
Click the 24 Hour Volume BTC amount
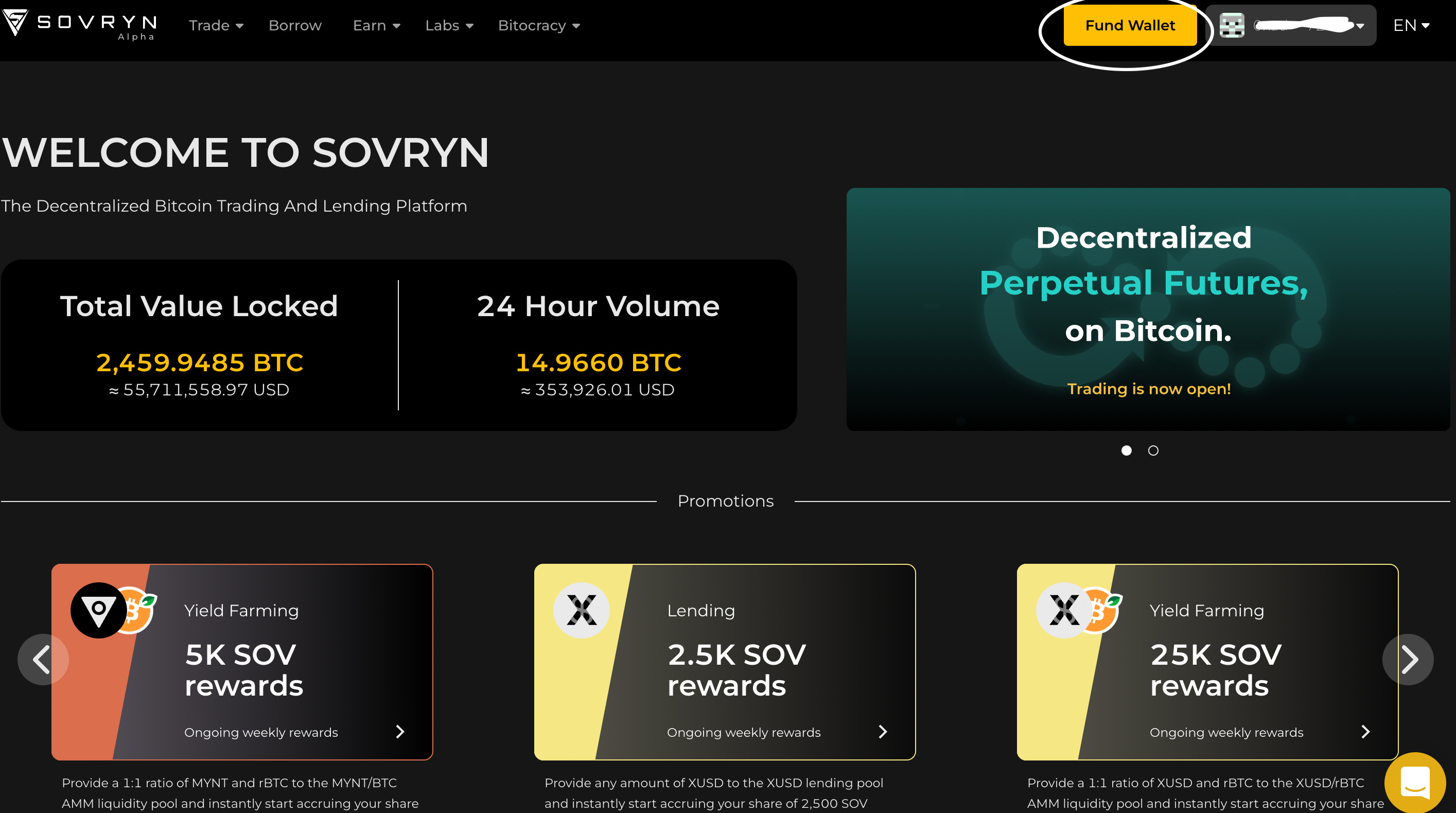pyautogui.click(x=598, y=362)
